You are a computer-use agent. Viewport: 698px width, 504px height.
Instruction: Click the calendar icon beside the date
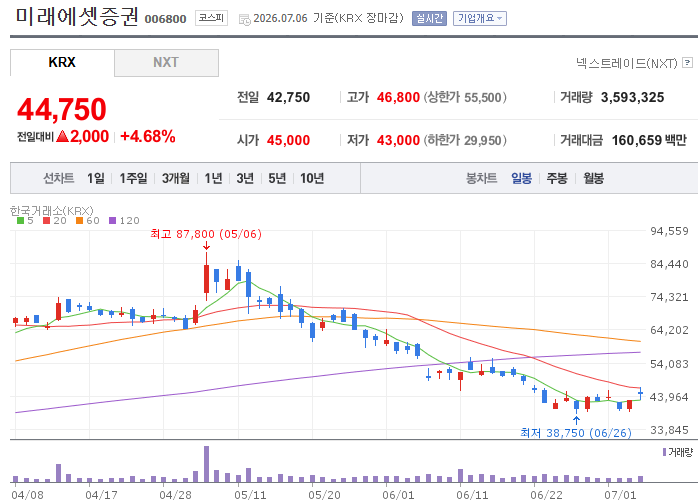tap(244, 20)
